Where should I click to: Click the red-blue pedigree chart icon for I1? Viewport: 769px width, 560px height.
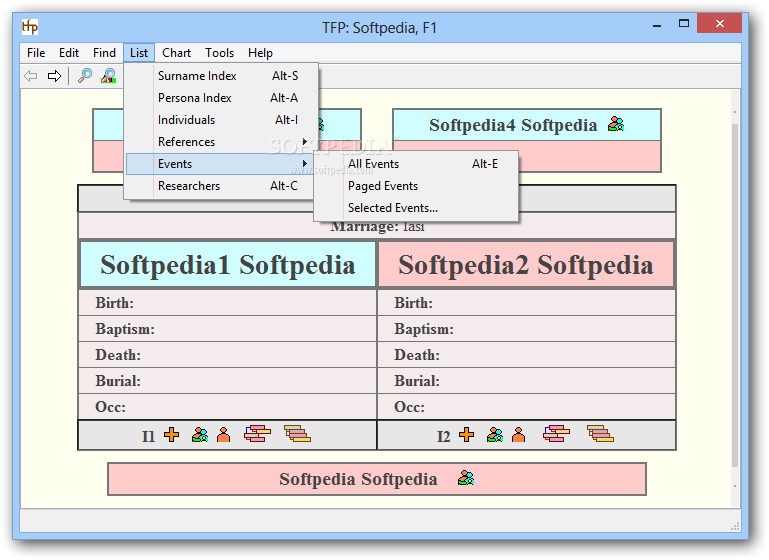pyautogui.click(x=257, y=433)
